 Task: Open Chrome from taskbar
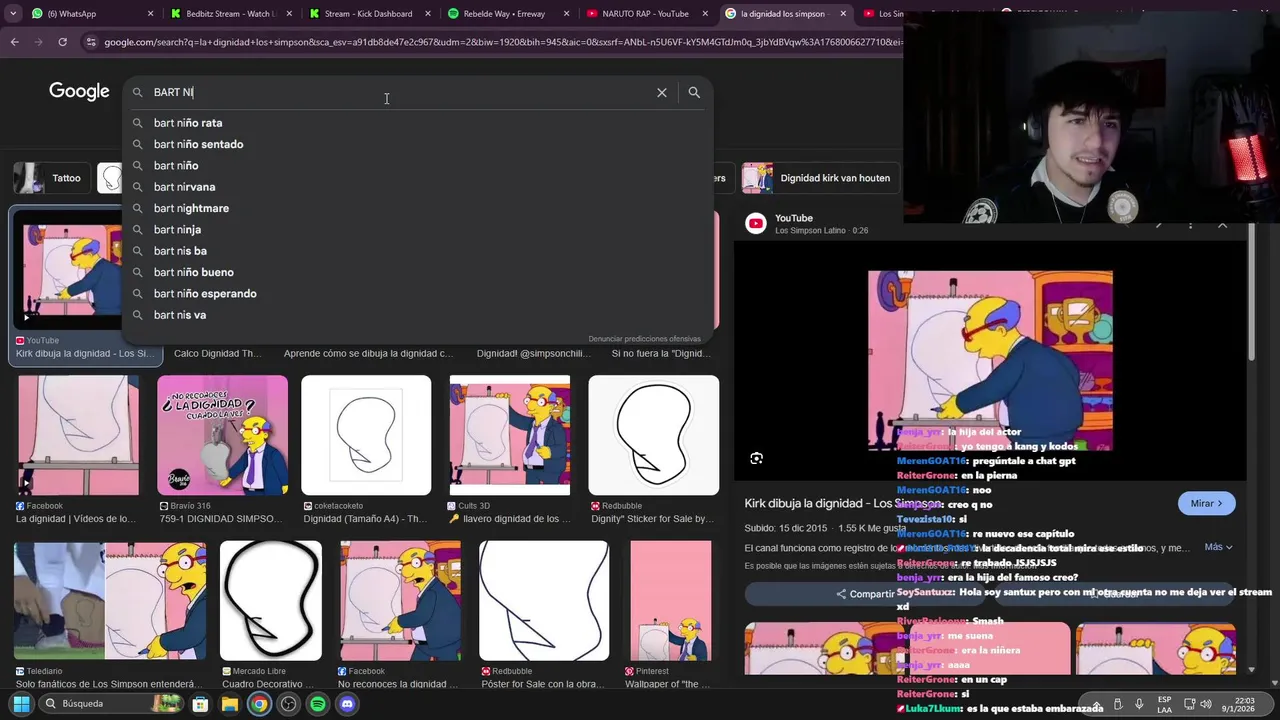coord(259,704)
